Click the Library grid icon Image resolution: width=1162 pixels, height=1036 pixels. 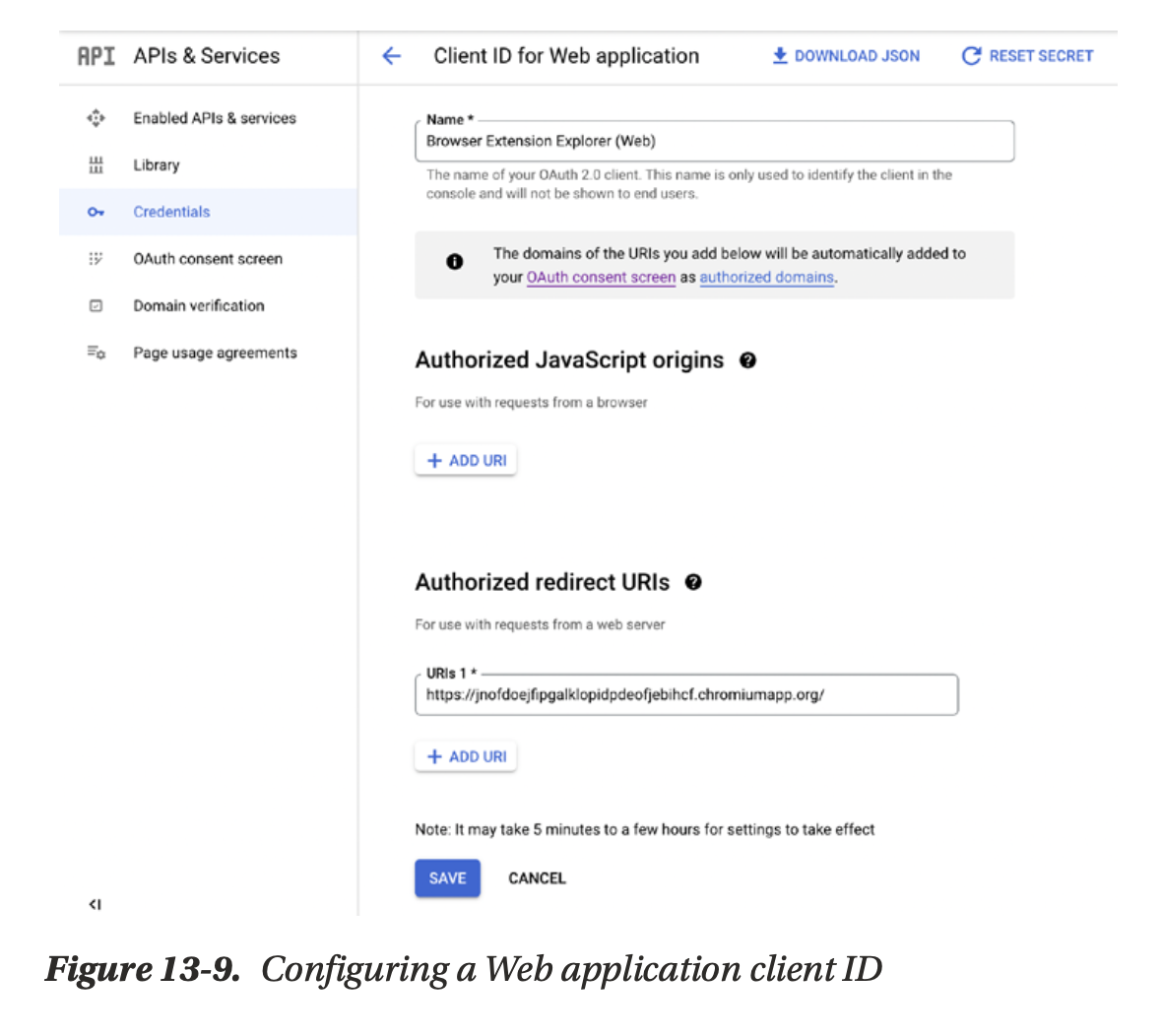(x=96, y=165)
